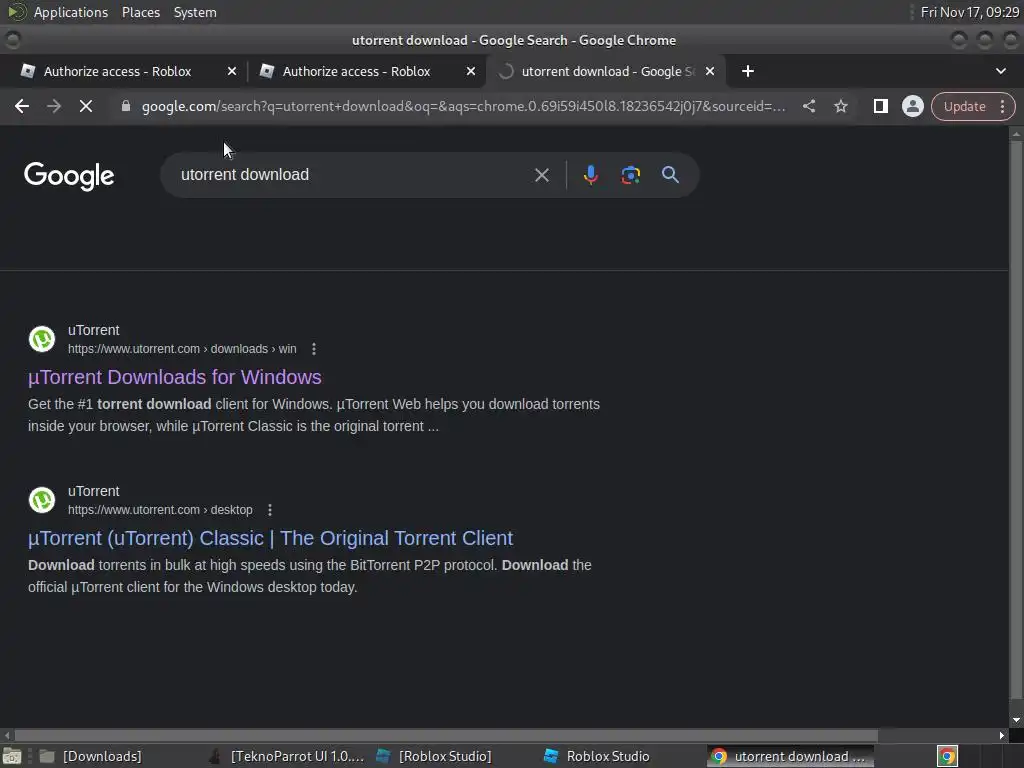
Task: Submit search with magnifying glass icon
Action: tap(670, 175)
